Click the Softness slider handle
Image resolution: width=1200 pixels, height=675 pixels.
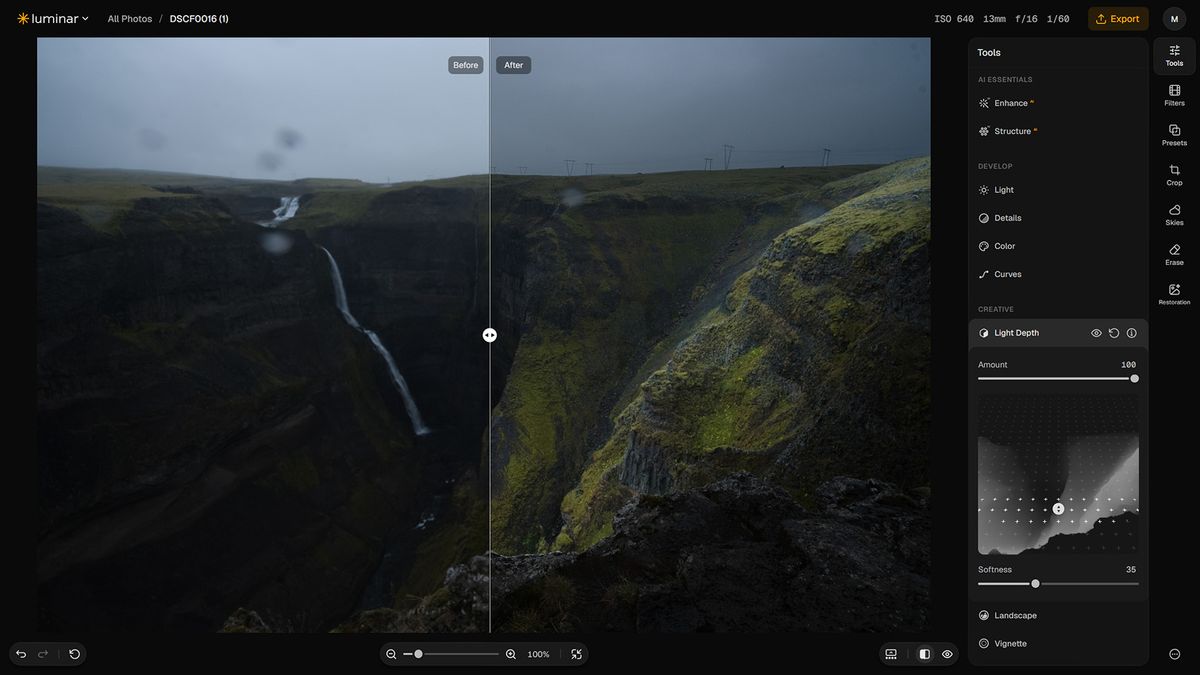point(1035,583)
